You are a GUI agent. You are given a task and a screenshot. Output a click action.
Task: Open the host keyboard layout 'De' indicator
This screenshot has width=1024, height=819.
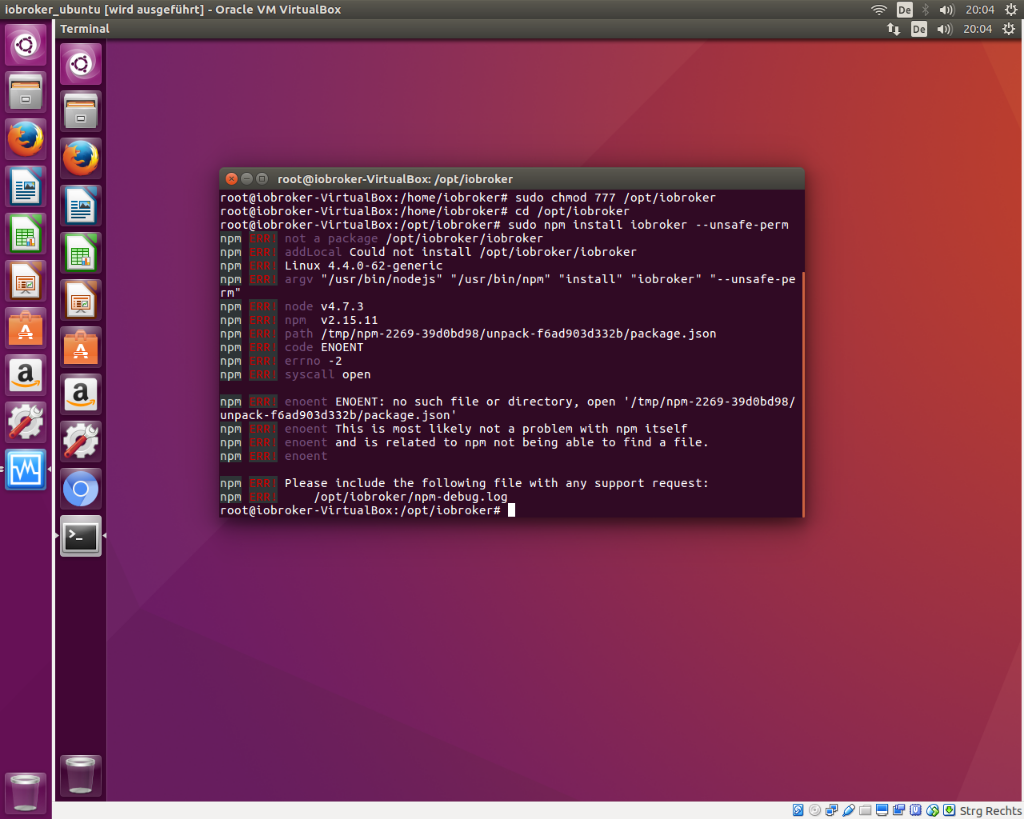click(904, 10)
